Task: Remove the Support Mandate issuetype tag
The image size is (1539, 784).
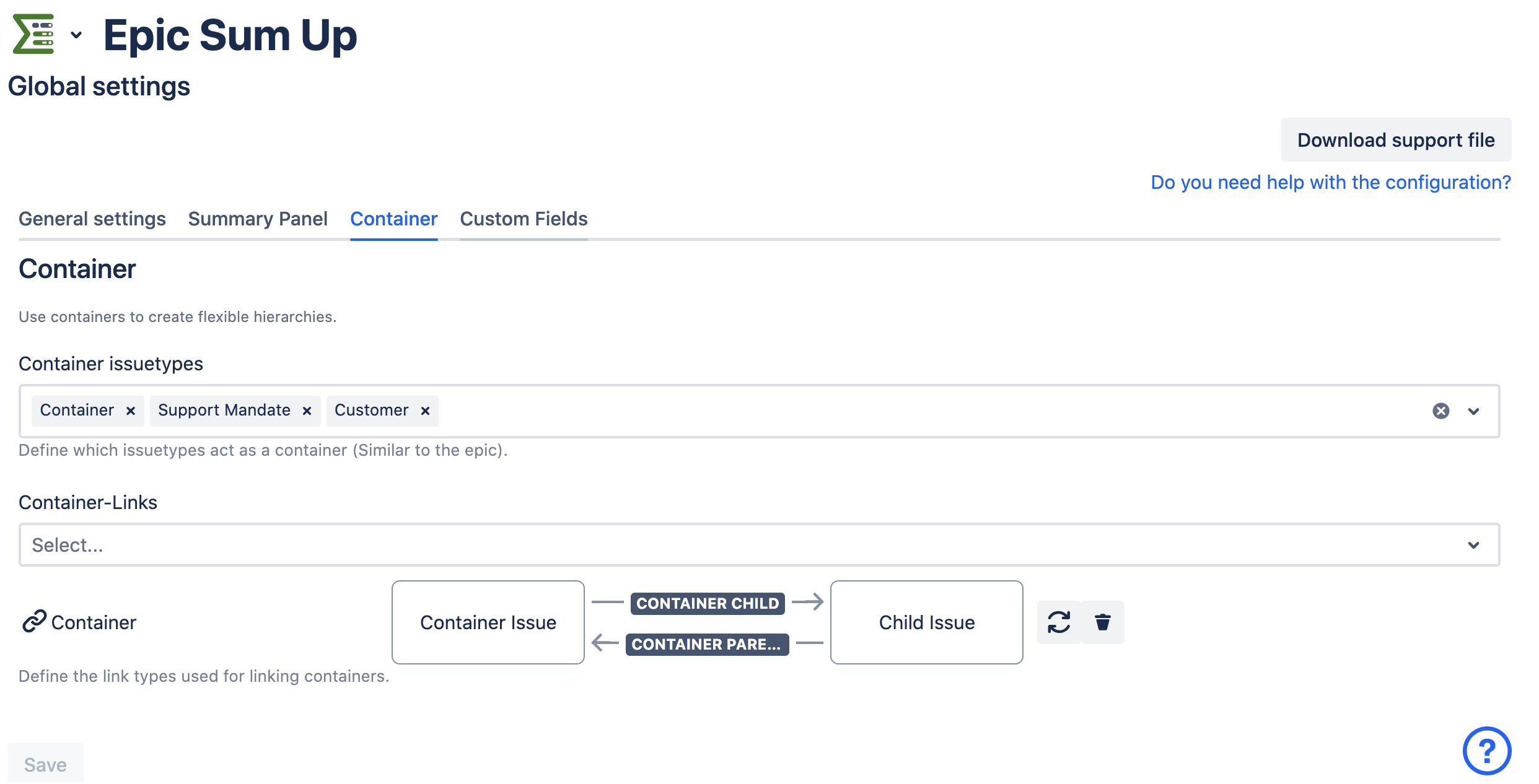Action: [x=307, y=411]
